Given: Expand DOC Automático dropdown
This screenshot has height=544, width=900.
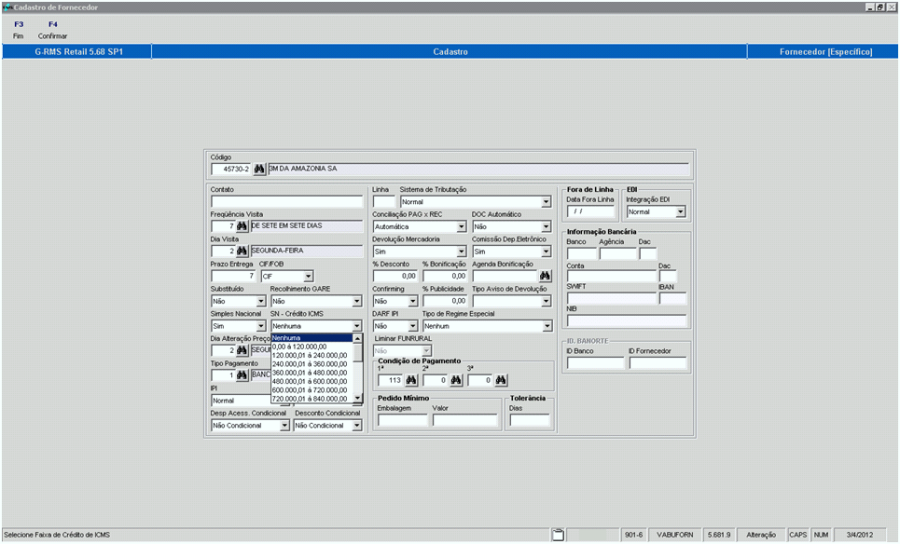Looking at the screenshot, I should [546, 227].
